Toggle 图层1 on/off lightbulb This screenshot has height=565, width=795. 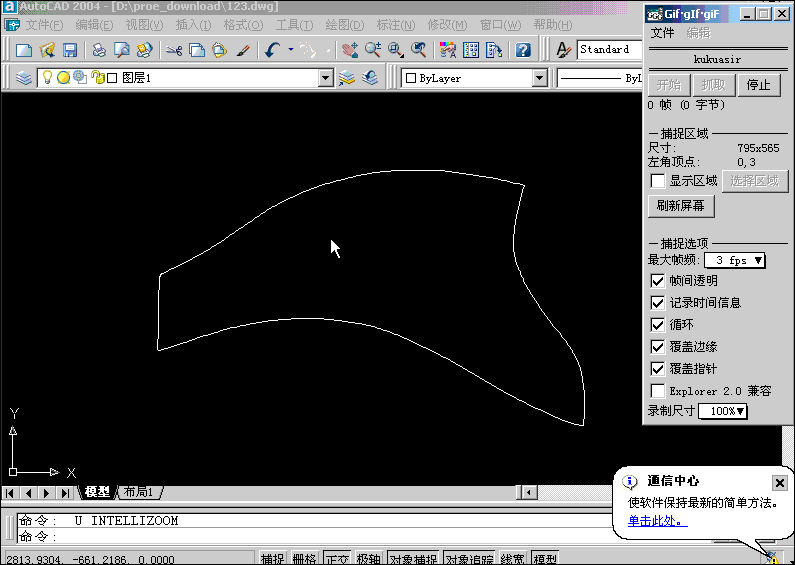point(47,77)
